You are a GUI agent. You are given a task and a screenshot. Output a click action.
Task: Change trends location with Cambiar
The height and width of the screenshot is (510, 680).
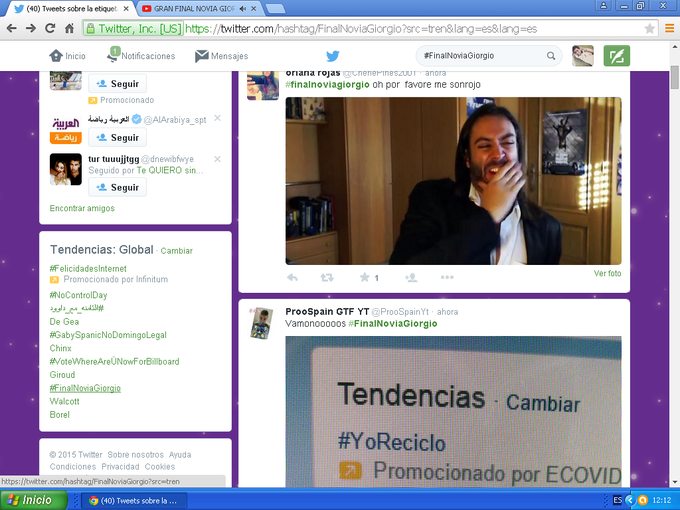pos(177,251)
